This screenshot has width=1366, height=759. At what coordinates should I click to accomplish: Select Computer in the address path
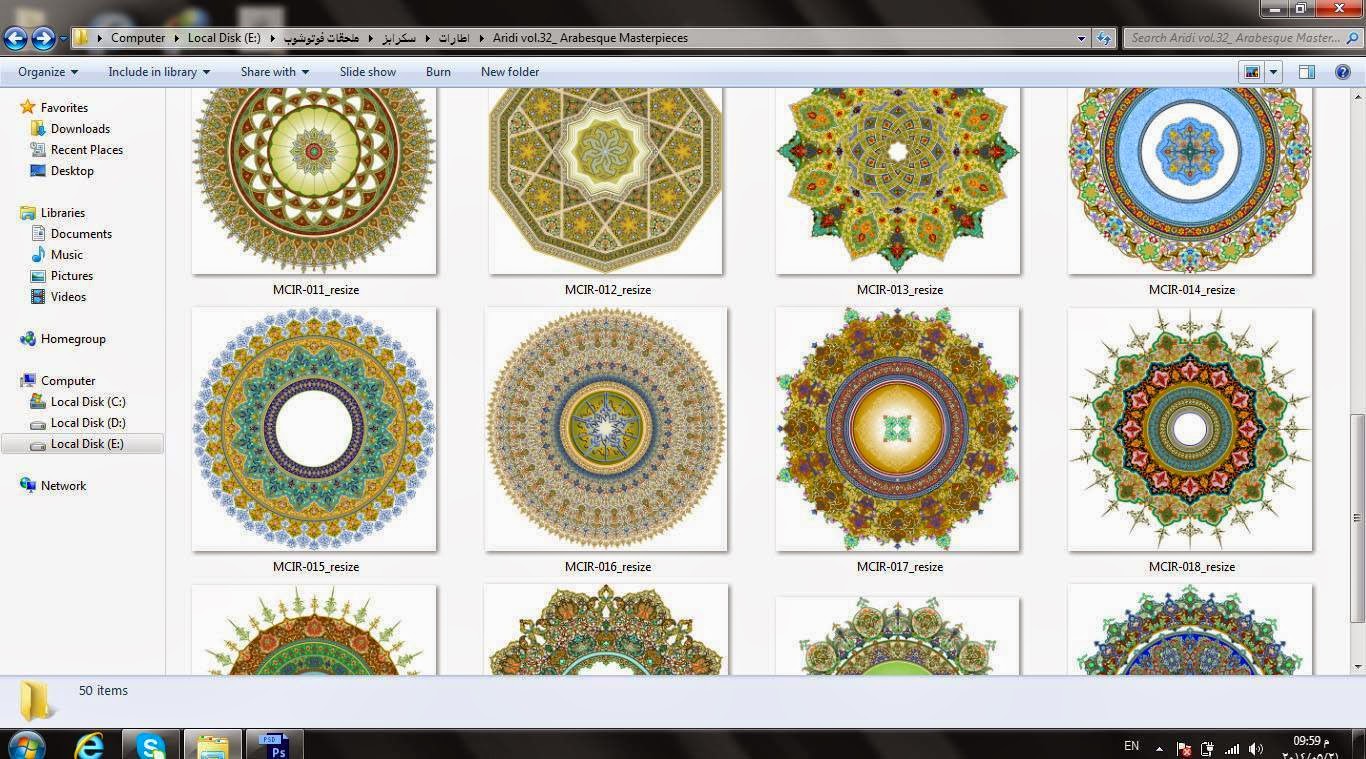coord(138,38)
